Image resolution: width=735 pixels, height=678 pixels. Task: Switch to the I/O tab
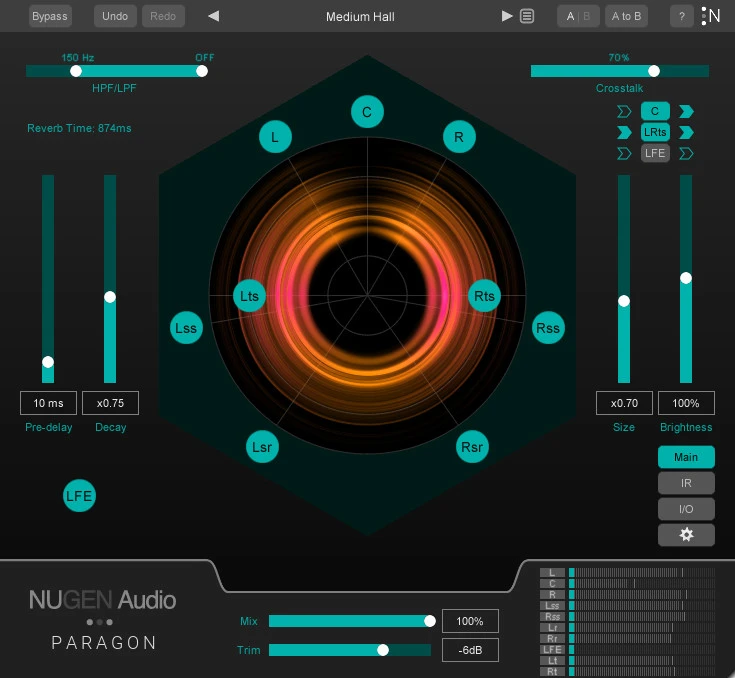click(x=686, y=509)
